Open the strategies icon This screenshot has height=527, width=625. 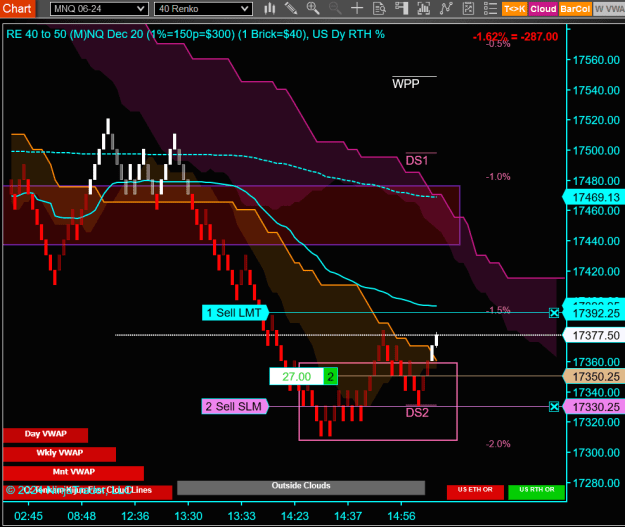click(x=468, y=8)
